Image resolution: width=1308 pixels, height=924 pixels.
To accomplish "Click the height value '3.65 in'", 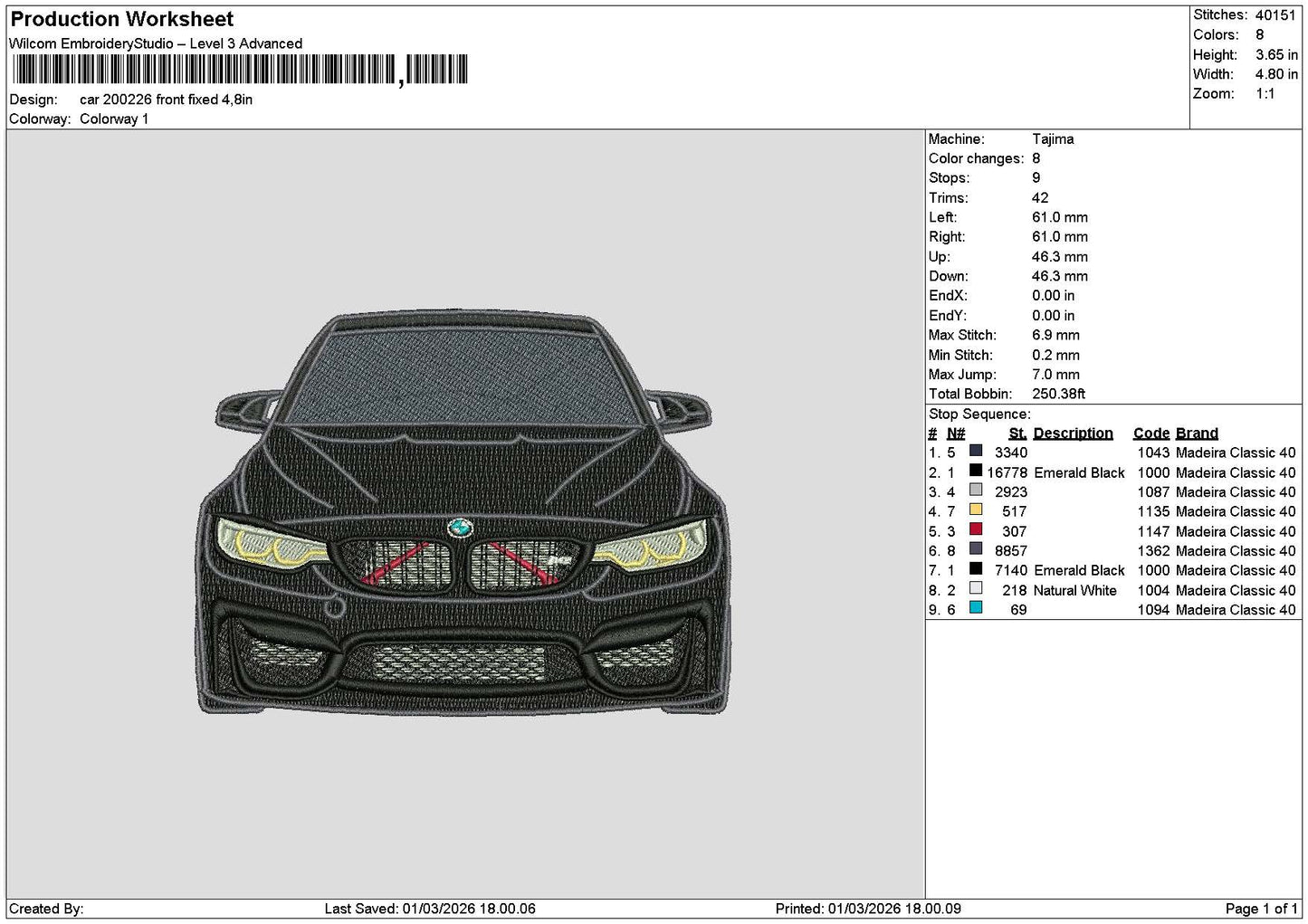I will (x=1276, y=55).
